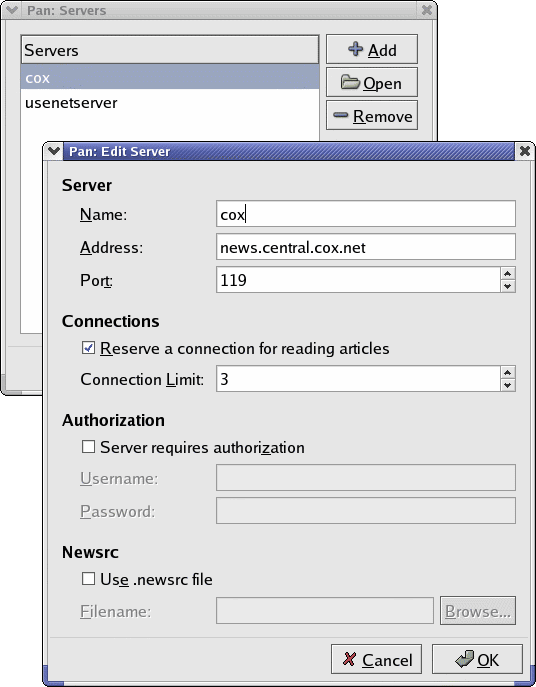
Task: Click into the Address text field
Action: pos(366,247)
